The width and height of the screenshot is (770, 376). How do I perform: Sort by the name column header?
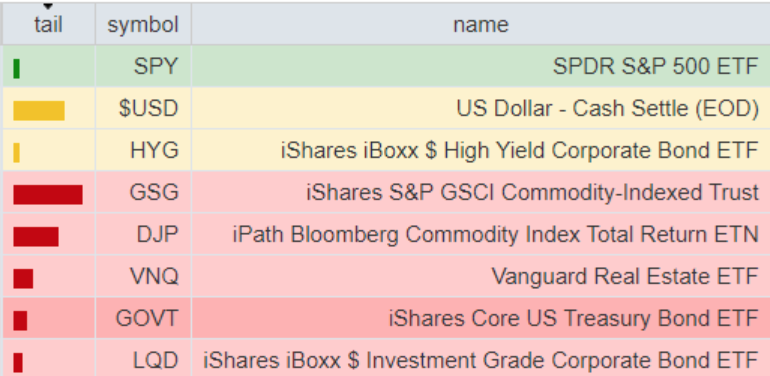(x=481, y=25)
